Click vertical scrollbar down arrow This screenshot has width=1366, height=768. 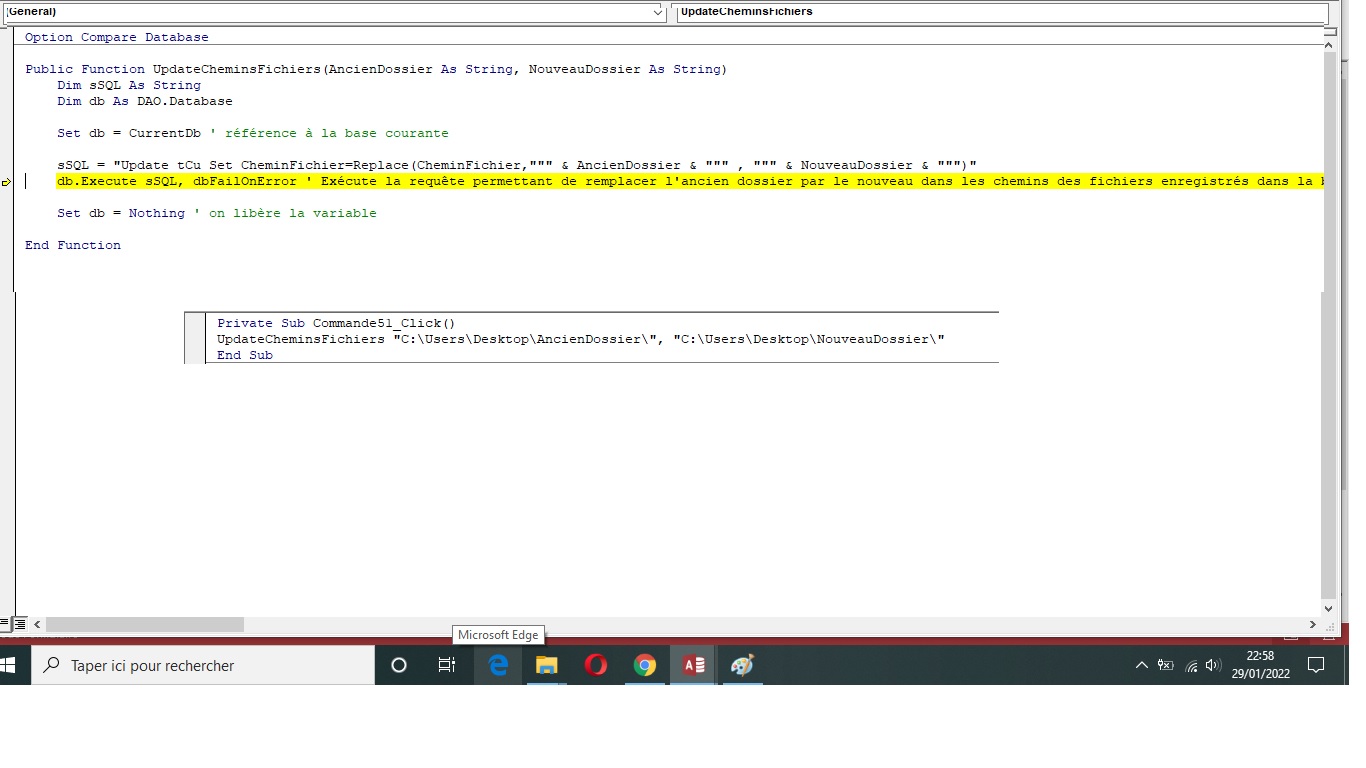1328,608
